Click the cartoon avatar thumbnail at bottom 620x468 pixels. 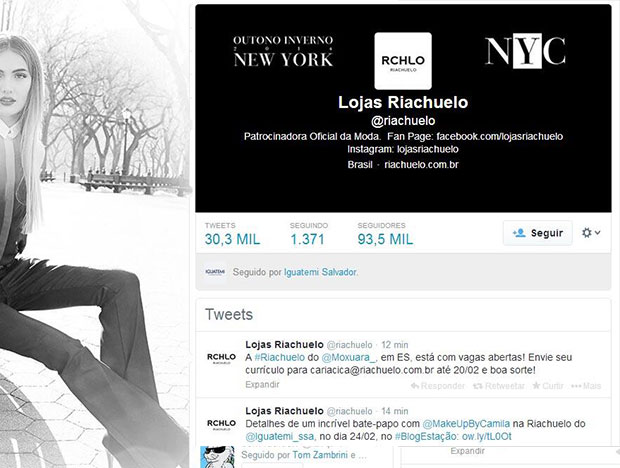pyautogui.click(x=217, y=457)
